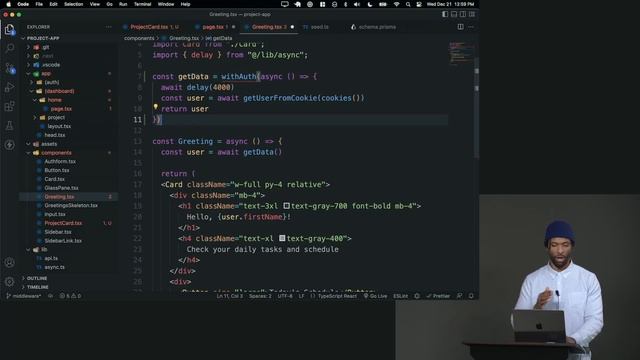Click Ln 11, Col 3 cursor position

(229, 296)
